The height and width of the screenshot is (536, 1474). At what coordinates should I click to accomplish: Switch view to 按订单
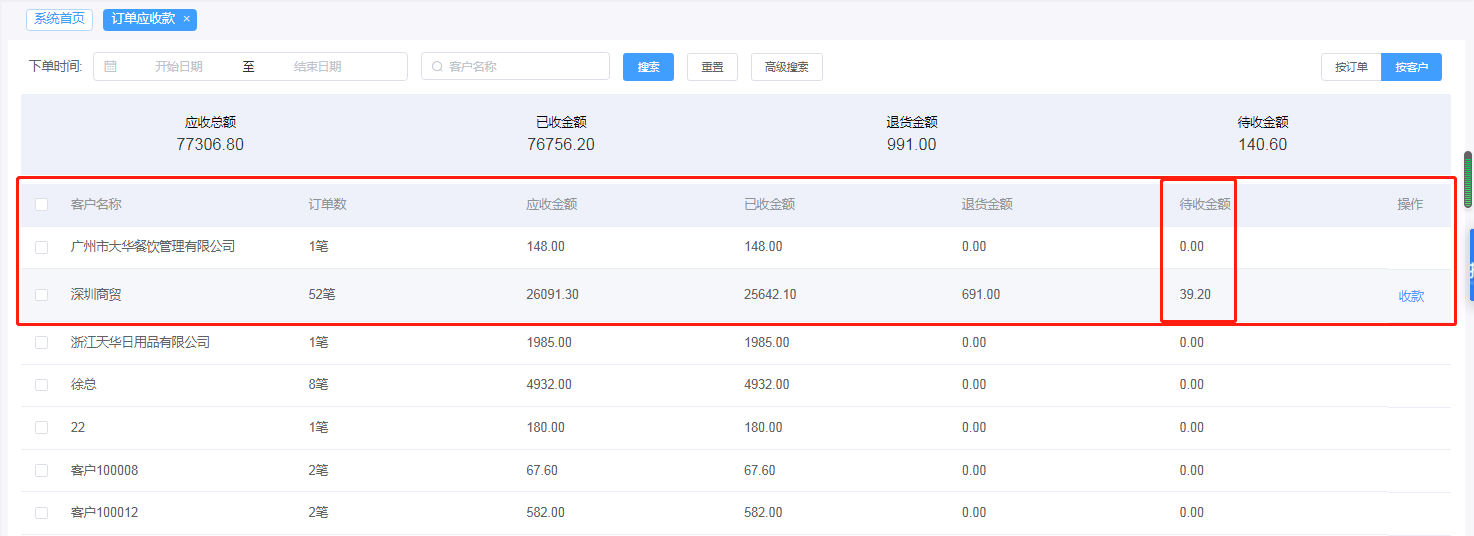[x=1351, y=67]
